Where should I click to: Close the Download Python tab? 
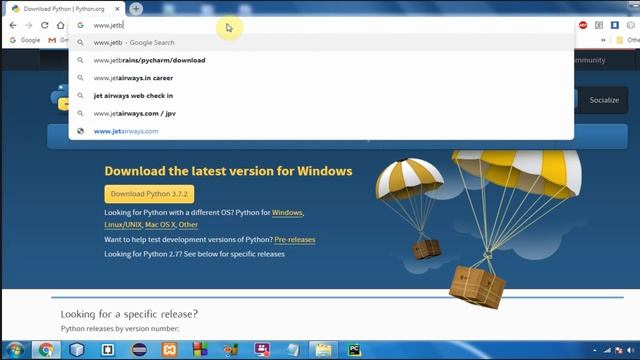pos(117,9)
